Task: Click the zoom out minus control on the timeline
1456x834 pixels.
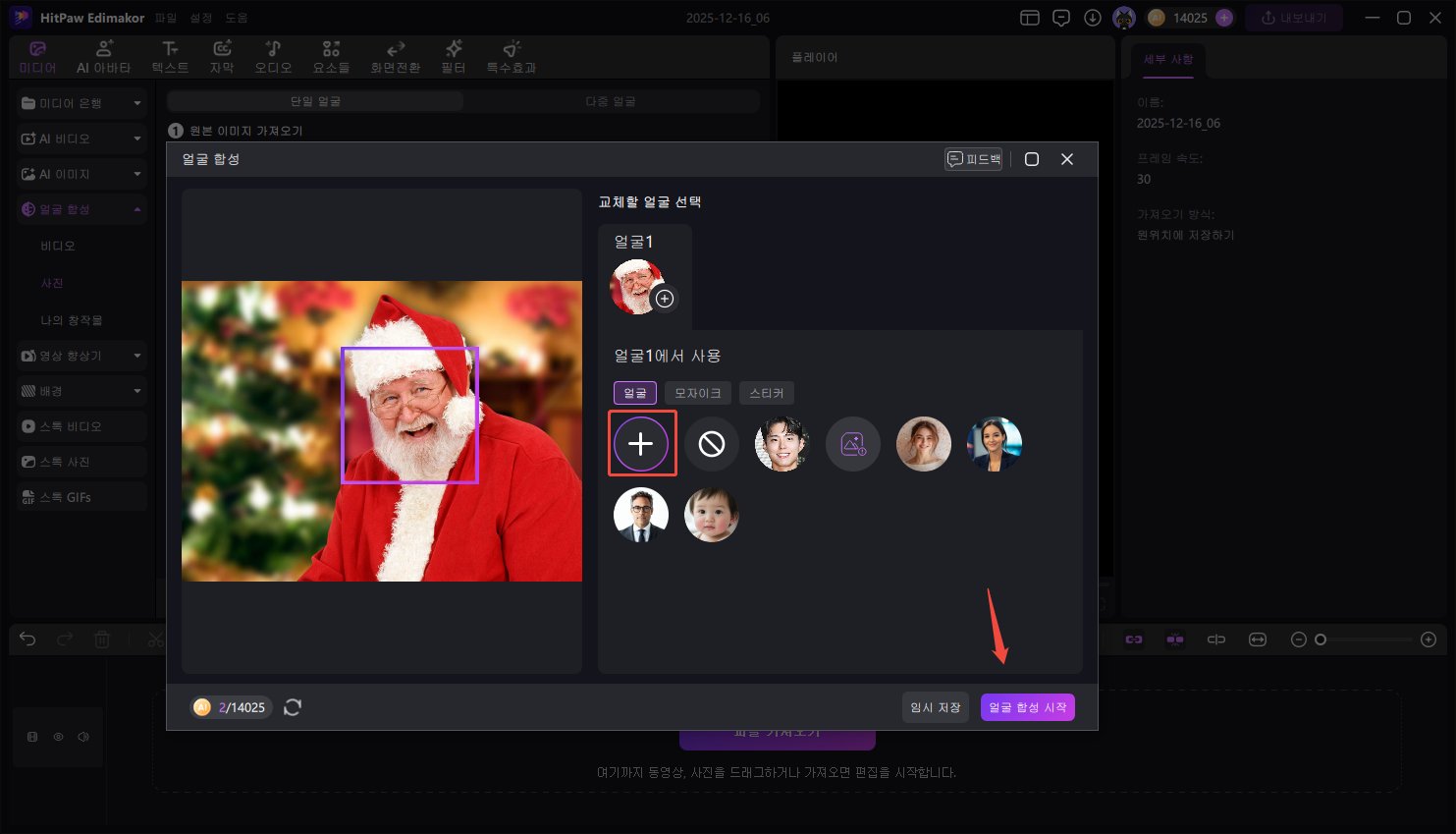Action: click(1298, 639)
